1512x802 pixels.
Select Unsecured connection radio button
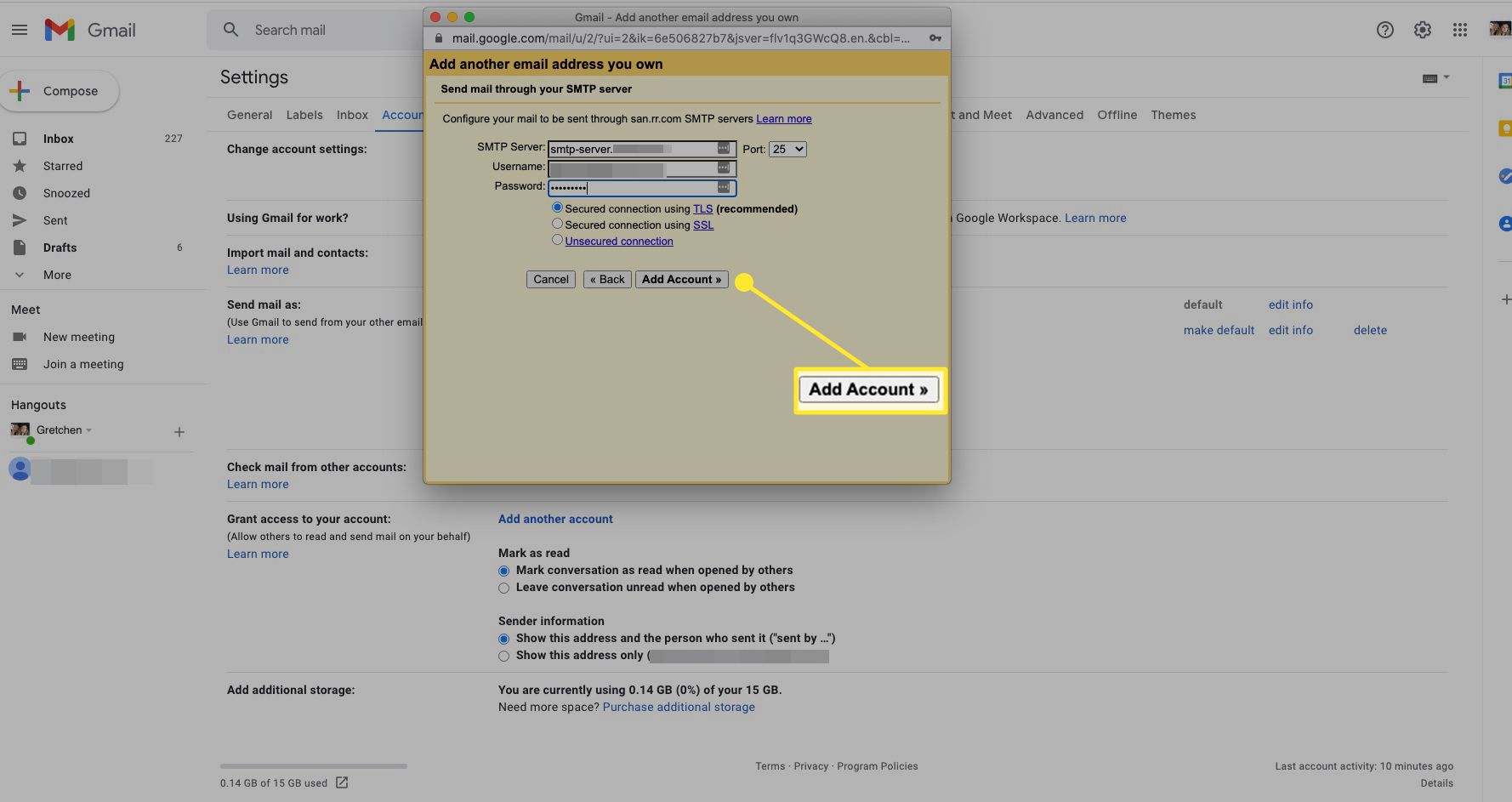coord(557,240)
